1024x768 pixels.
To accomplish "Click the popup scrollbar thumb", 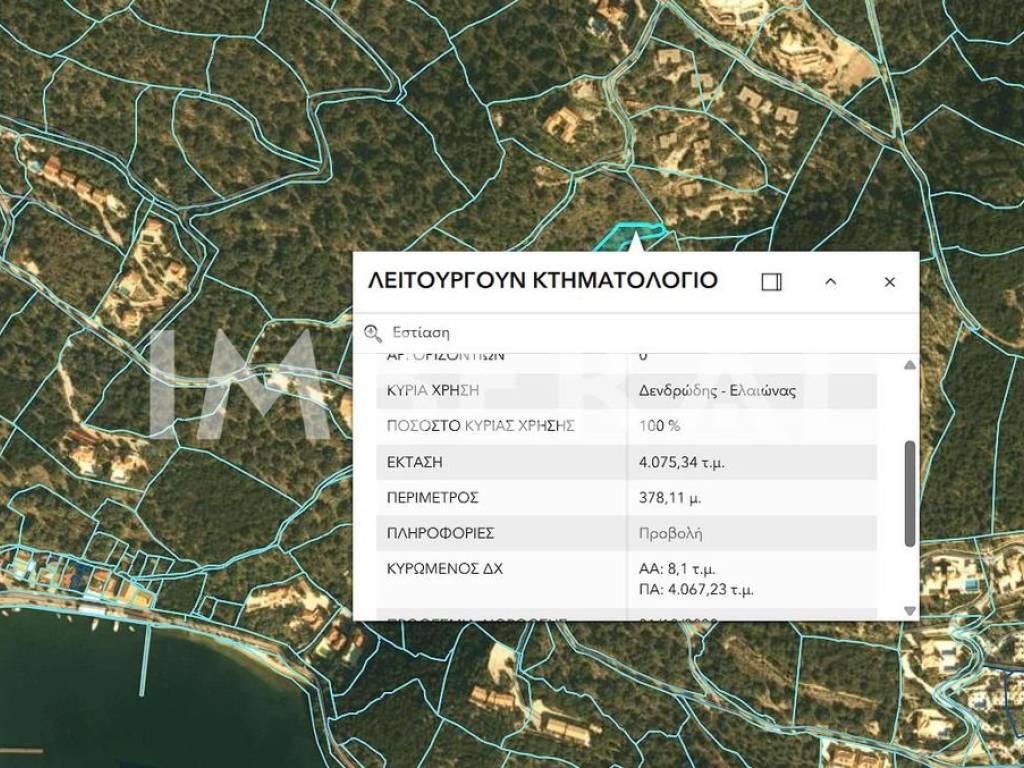I will pos(909,493).
